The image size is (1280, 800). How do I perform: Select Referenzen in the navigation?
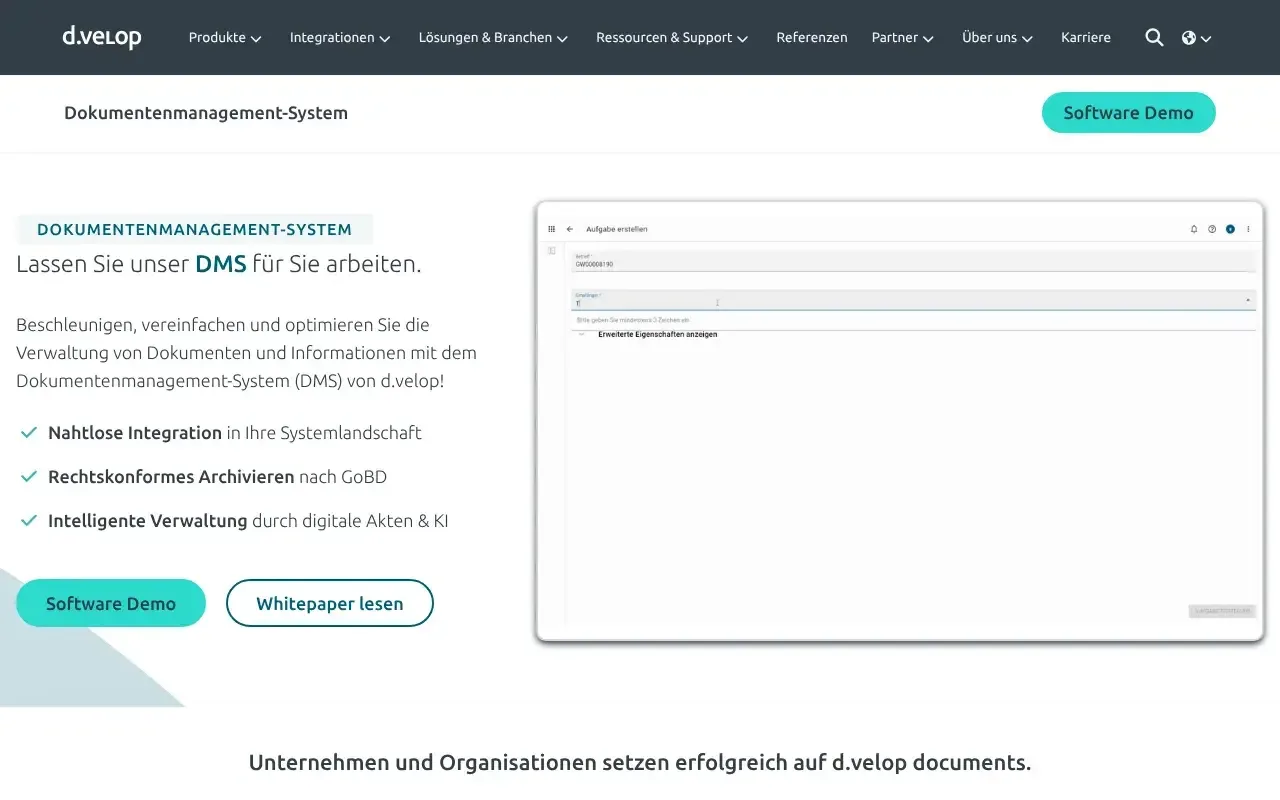point(811,37)
